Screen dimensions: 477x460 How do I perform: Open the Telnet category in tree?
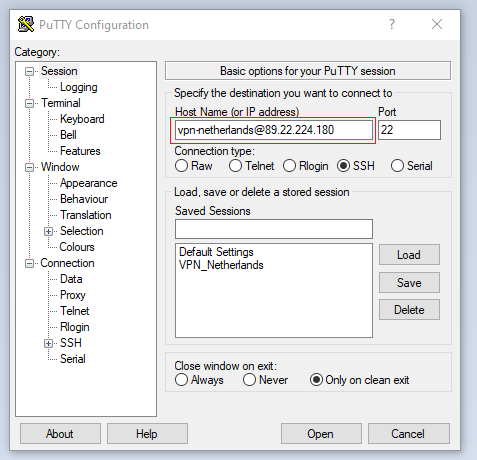pos(75,311)
